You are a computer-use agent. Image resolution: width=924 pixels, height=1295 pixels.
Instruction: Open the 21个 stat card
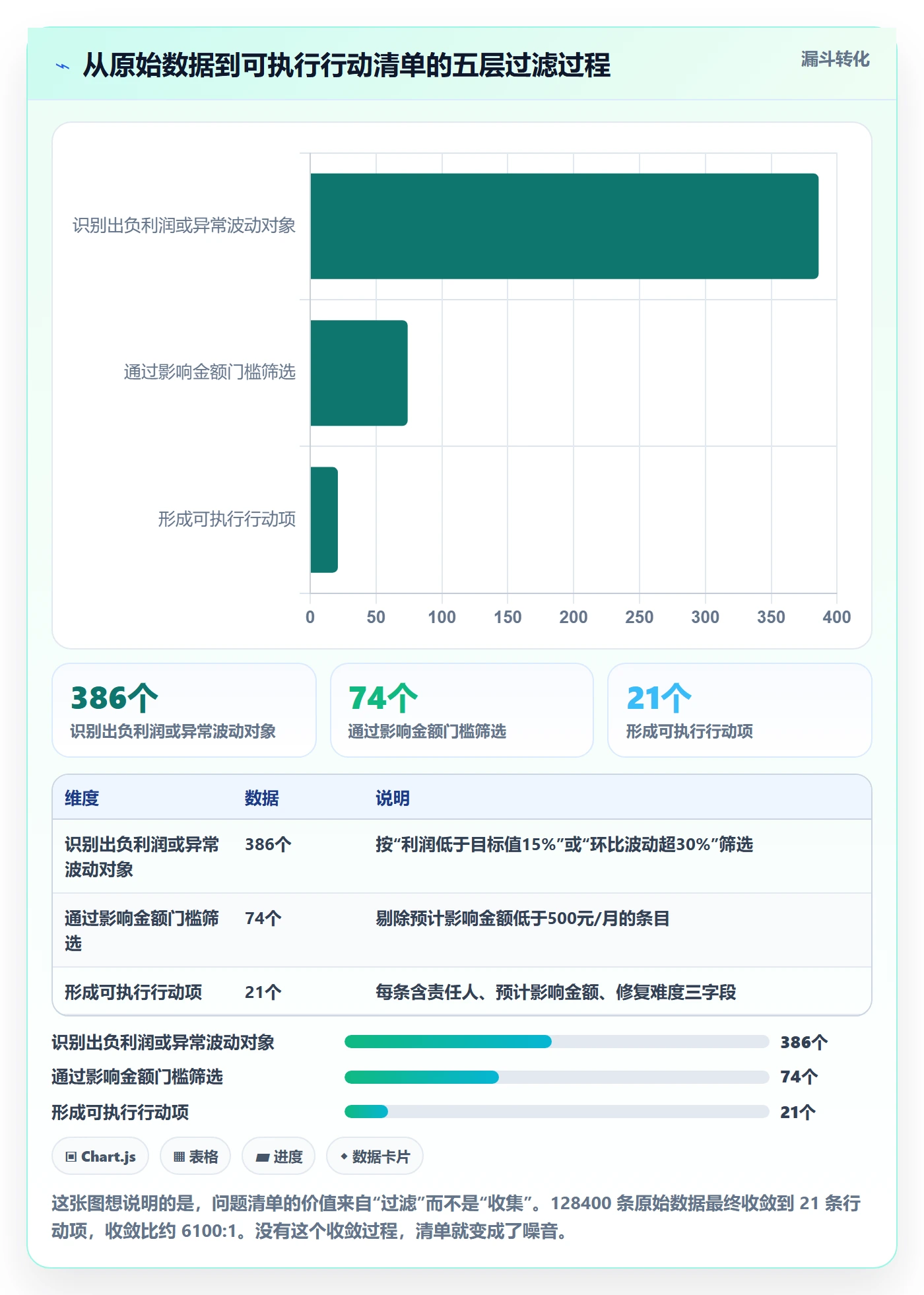tap(740, 710)
